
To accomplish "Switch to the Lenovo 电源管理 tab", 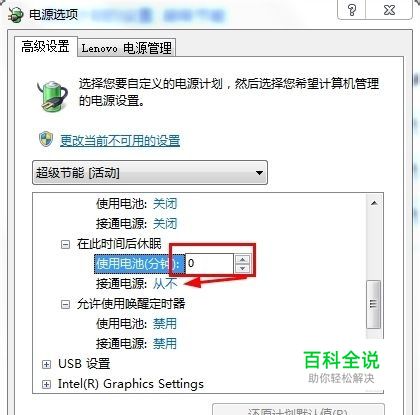I will coord(127,48).
